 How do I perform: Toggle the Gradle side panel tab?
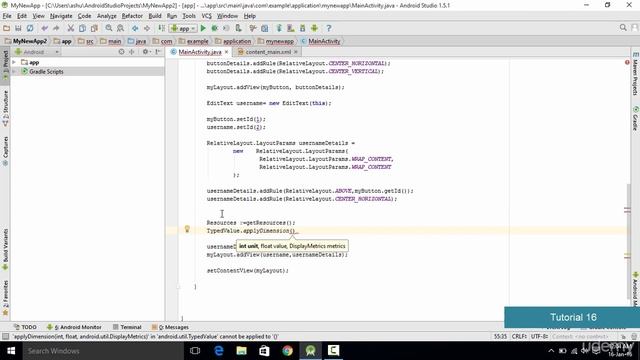[x=636, y=118]
